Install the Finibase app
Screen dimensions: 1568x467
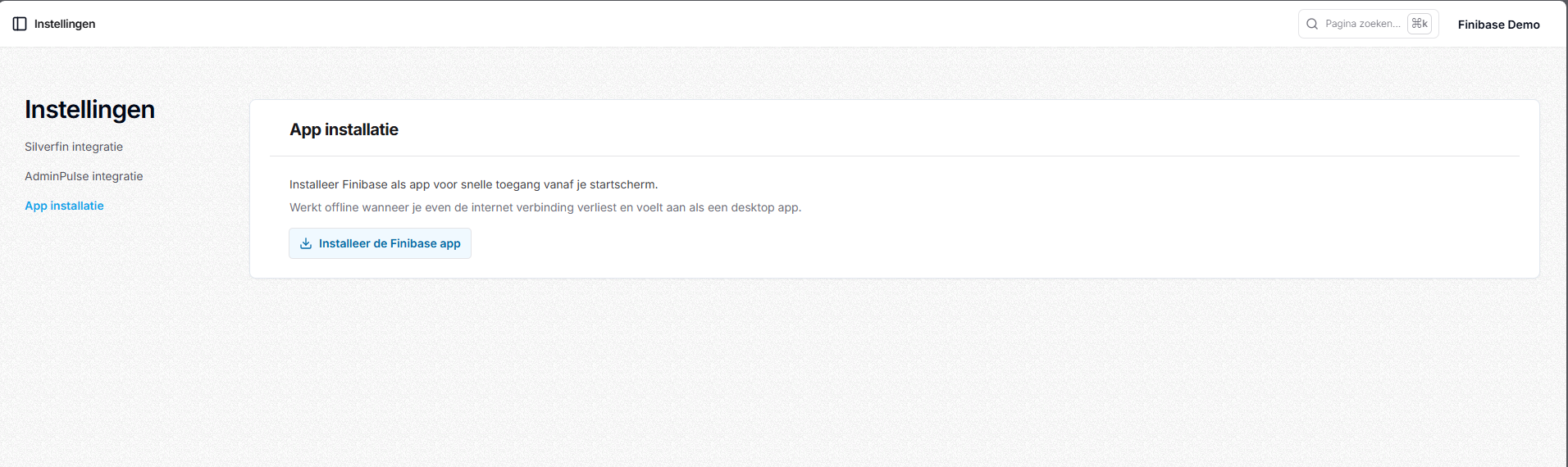coord(380,243)
